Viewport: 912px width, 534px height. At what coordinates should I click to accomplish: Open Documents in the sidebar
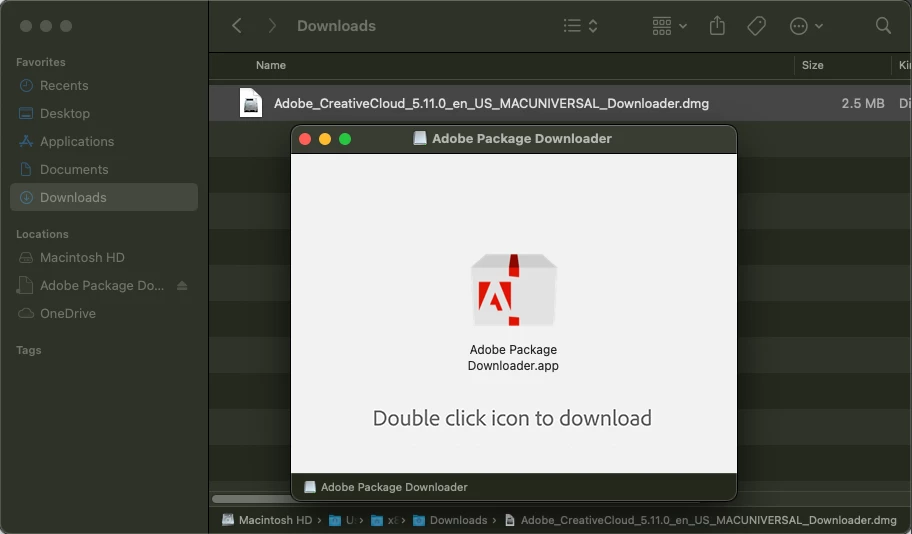104,169
